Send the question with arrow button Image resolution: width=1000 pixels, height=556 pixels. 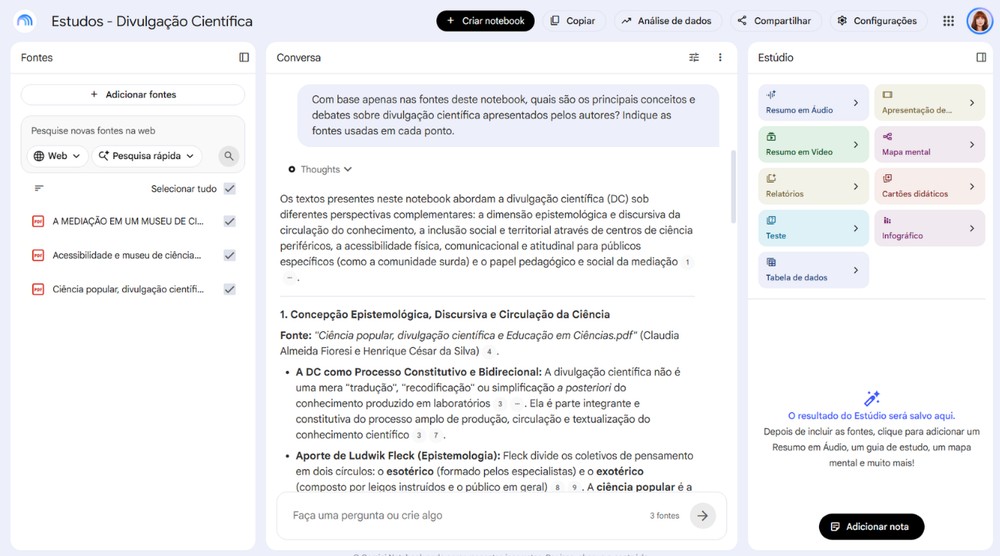702,515
